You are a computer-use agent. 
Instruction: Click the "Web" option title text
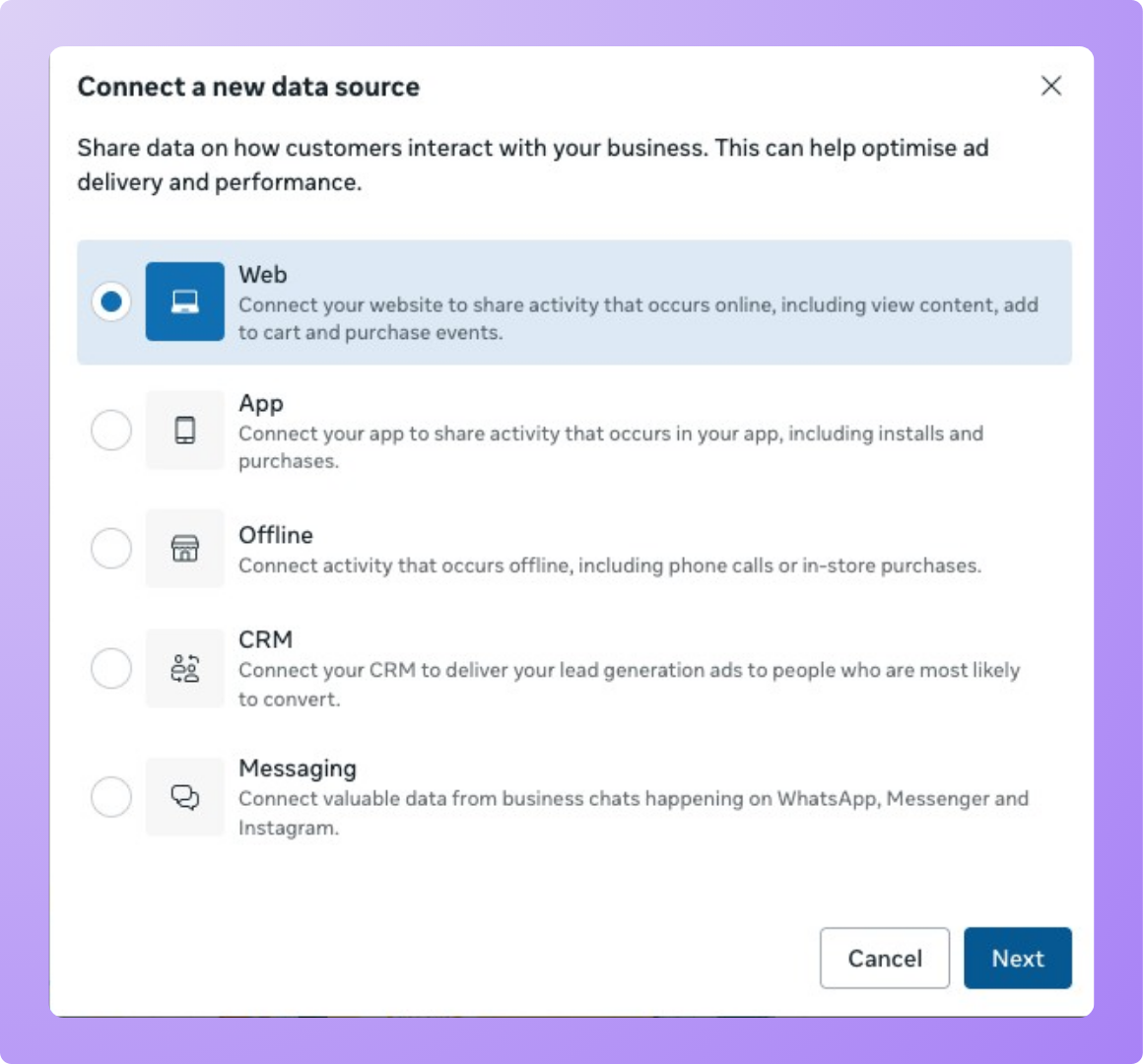[263, 275]
